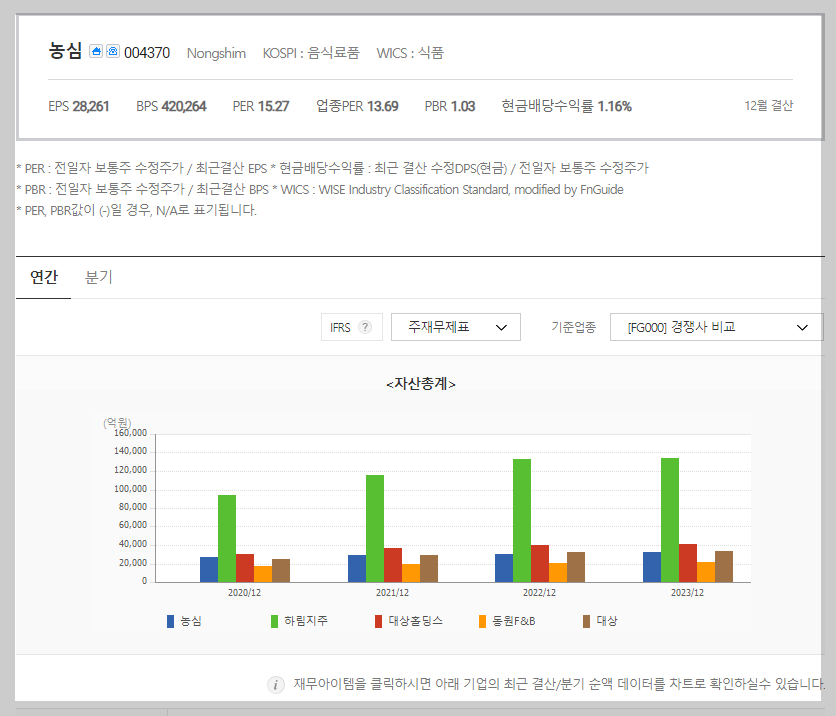Open the [FG000] 경쟁사 비교 dropdown

click(717, 327)
